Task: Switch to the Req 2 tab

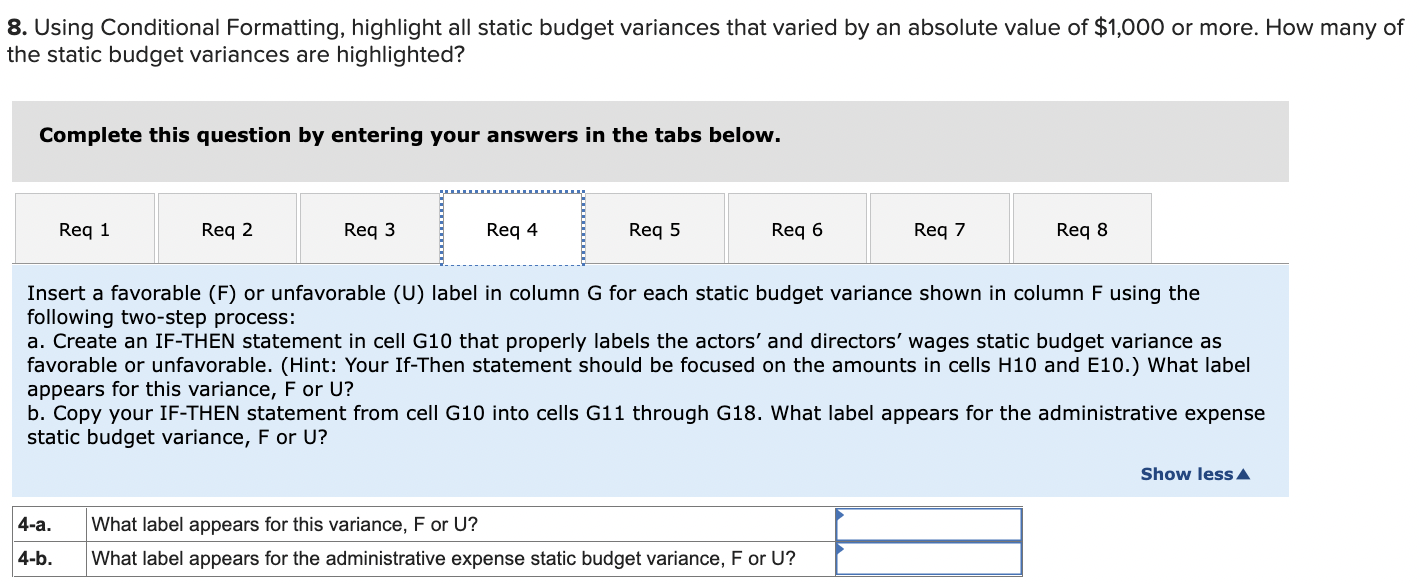Action: click(x=227, y=228)
